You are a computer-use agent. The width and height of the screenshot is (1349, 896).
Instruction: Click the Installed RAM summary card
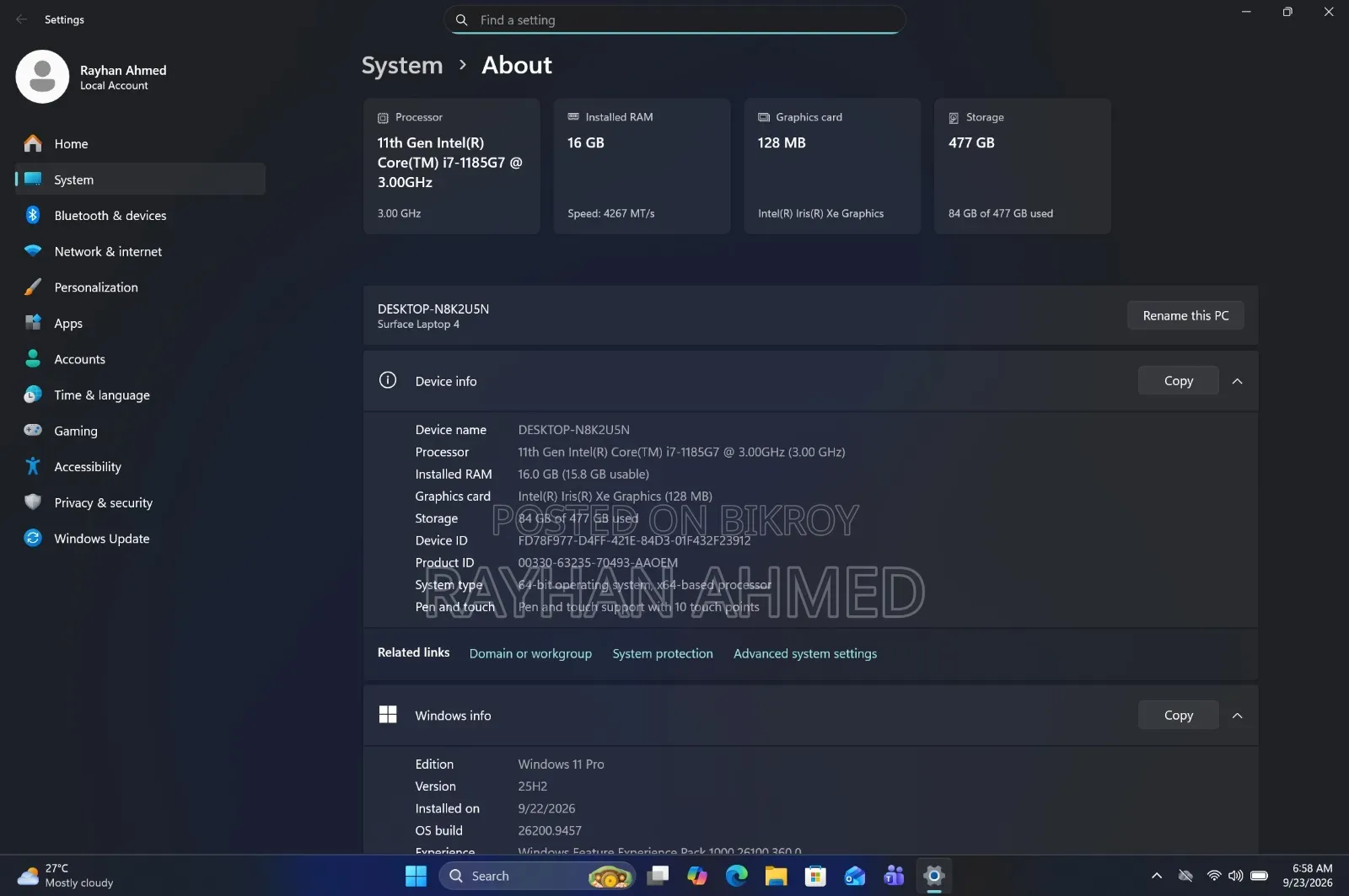(x=642, y=166)
